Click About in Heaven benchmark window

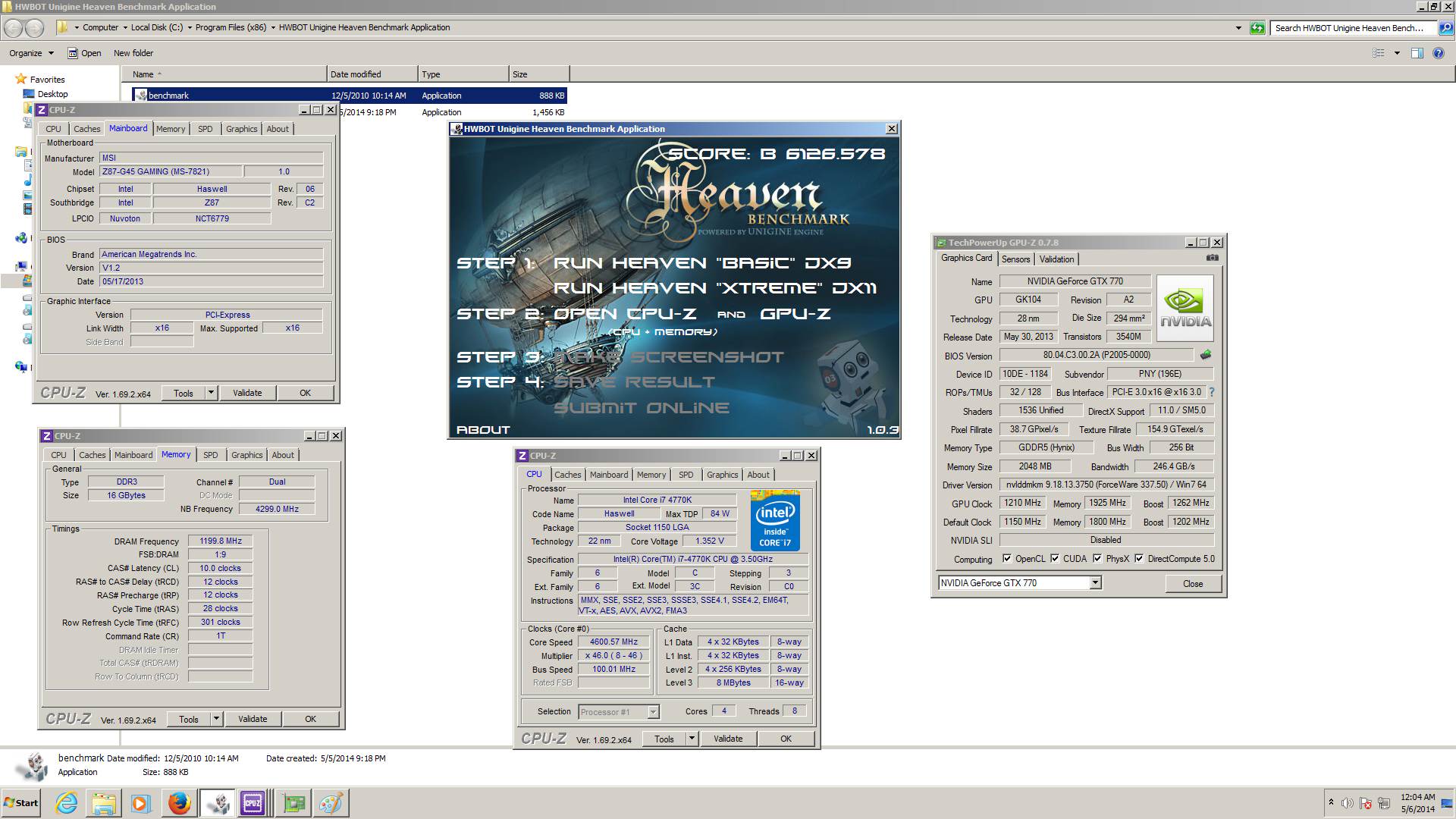click(x=483, y=430)
